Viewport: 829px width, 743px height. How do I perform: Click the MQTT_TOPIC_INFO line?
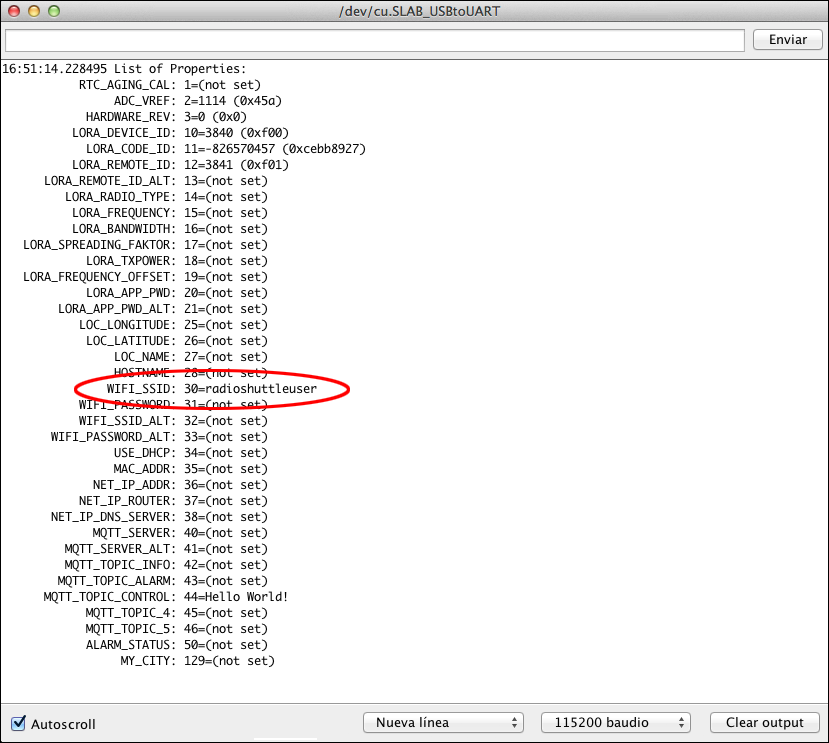167,565
